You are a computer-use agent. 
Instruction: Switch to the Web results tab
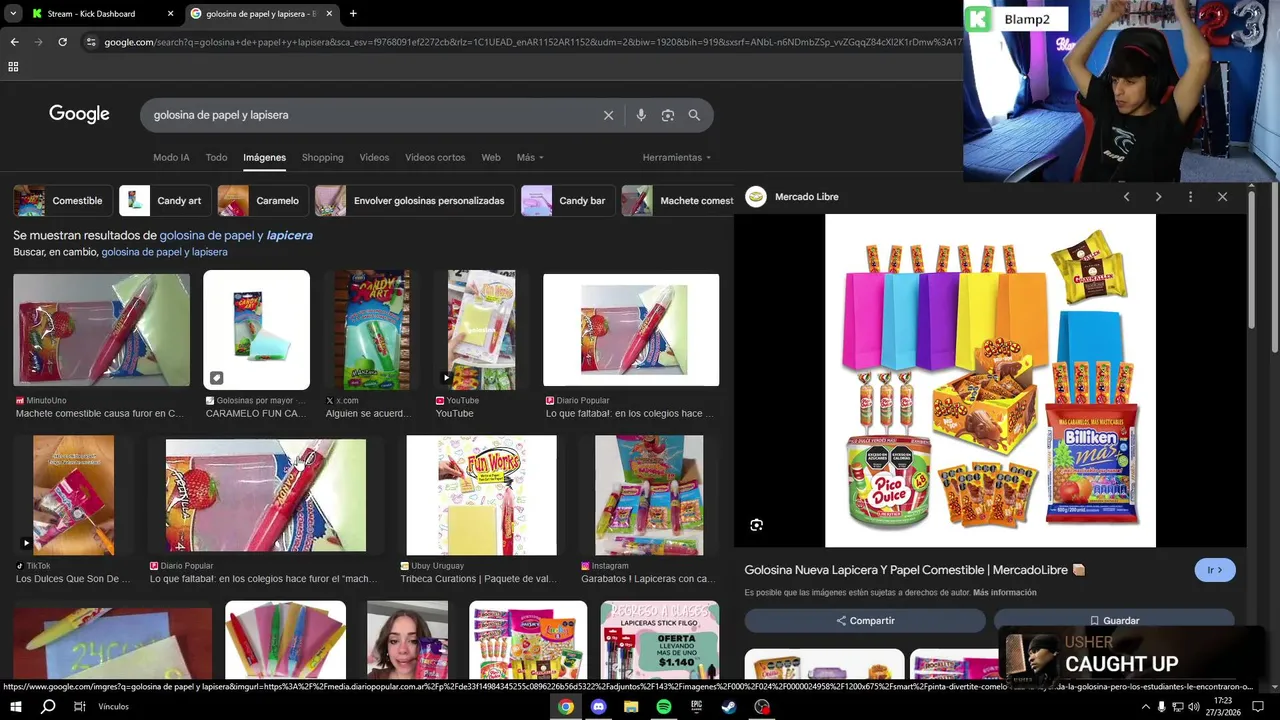click(490, 157)
